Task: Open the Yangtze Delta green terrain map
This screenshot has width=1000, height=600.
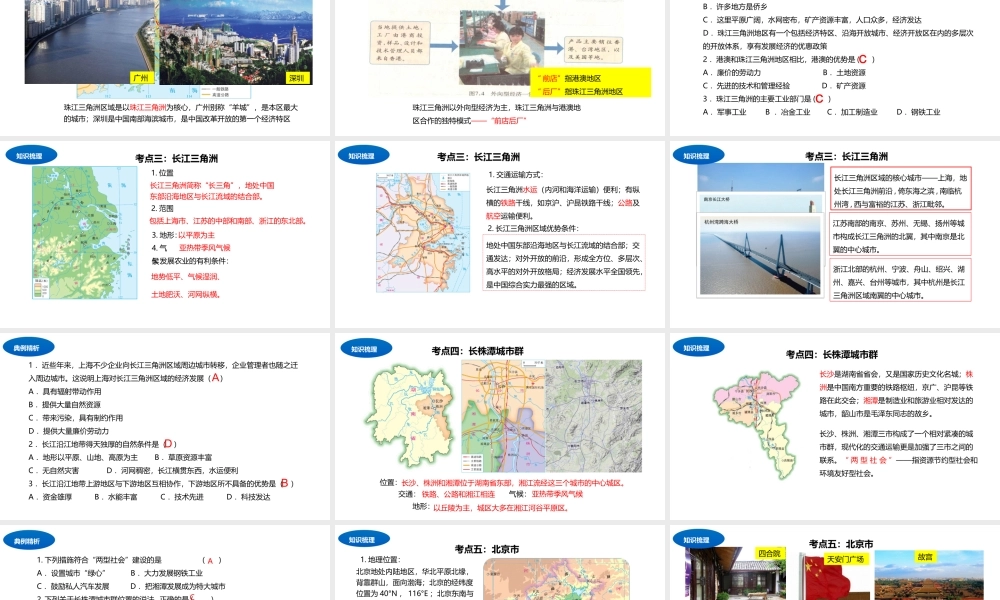Action: pos(85,233)
